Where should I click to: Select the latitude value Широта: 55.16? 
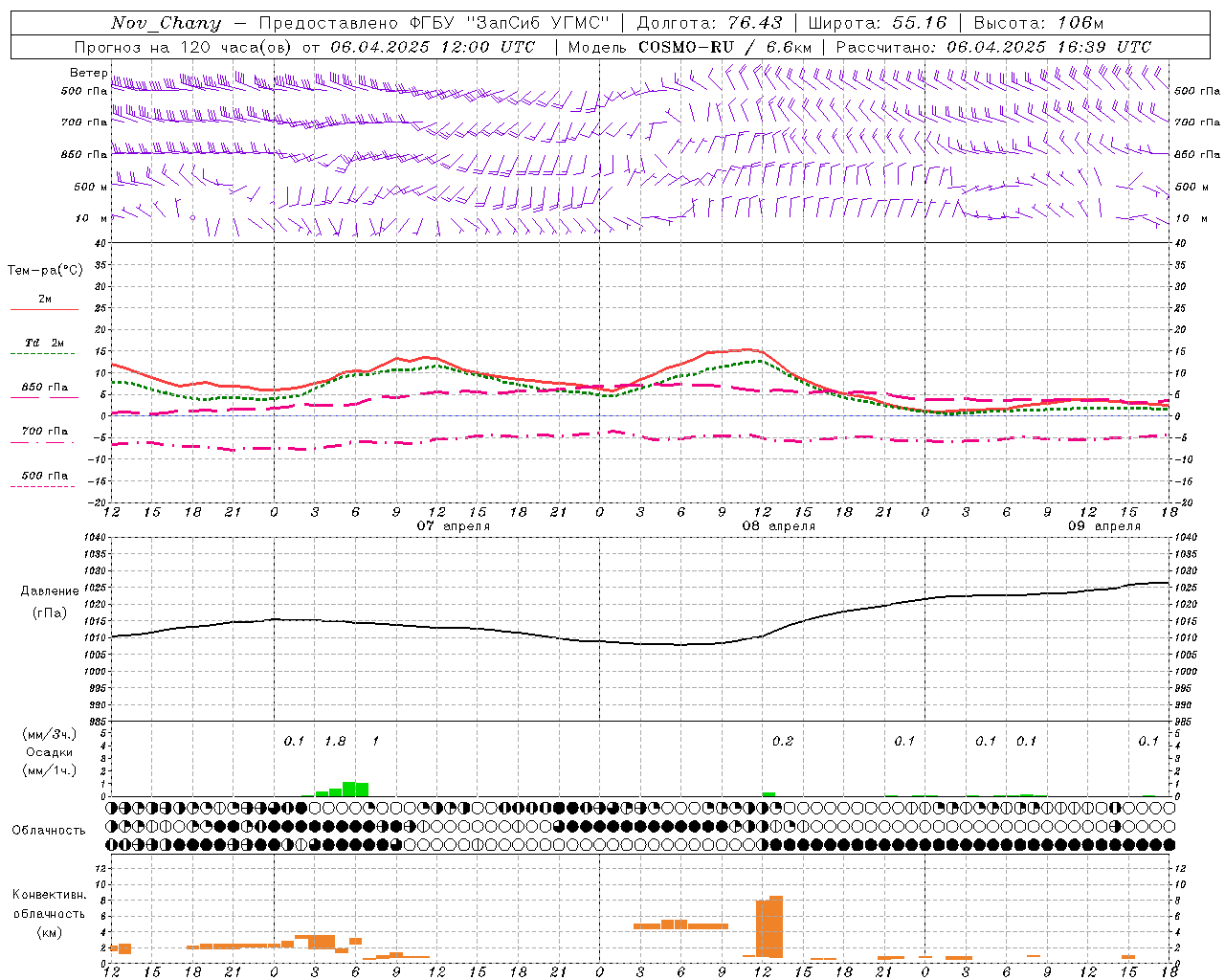coord(878,23)
